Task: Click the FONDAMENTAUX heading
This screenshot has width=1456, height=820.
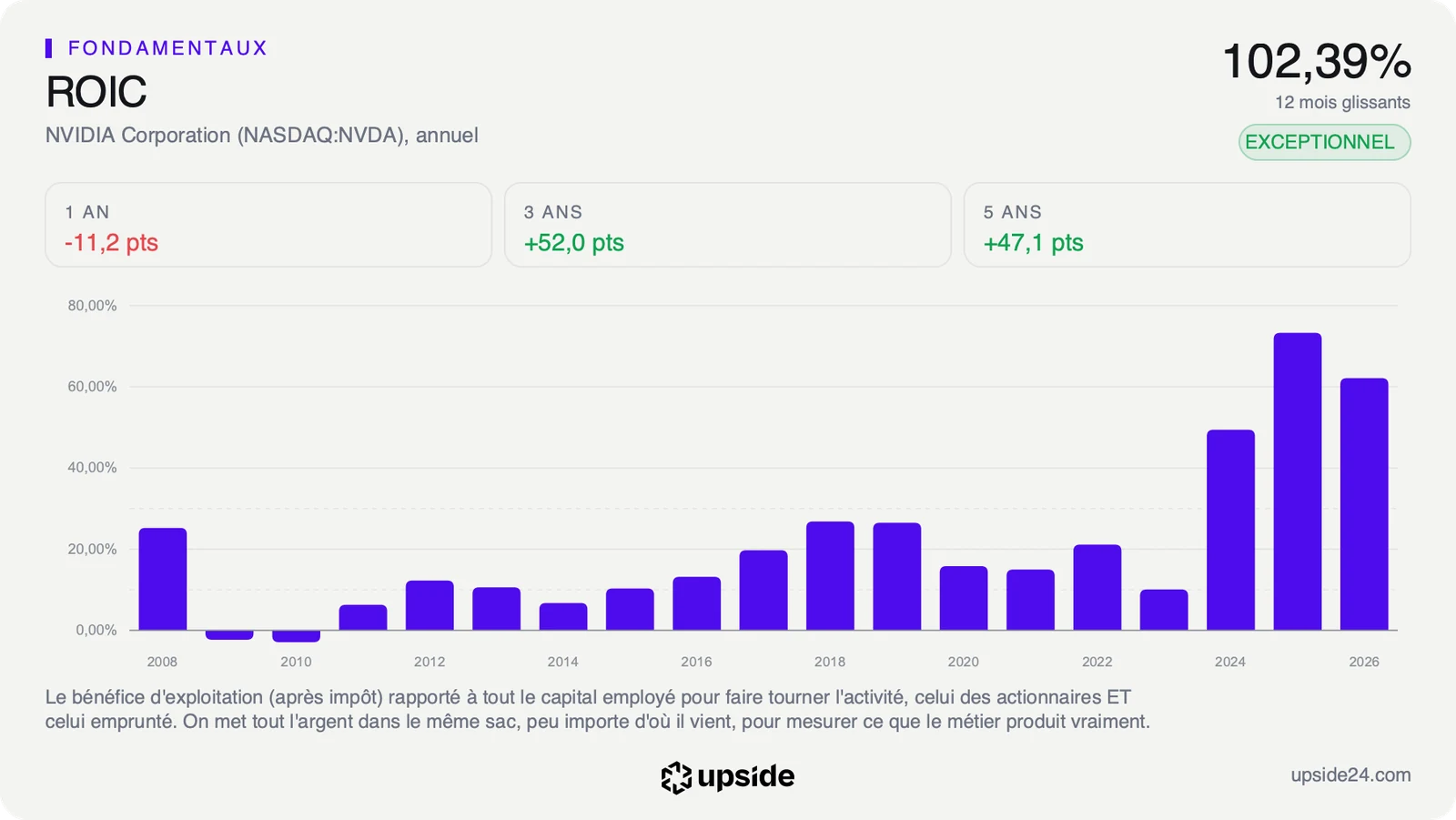Action: click(x=167, y=48)
